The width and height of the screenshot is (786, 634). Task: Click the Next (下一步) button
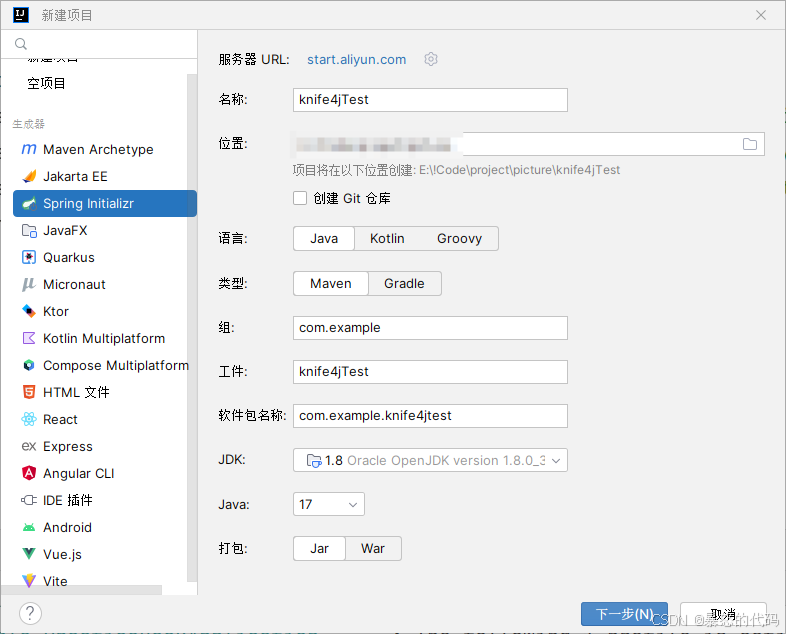point(624,614)
